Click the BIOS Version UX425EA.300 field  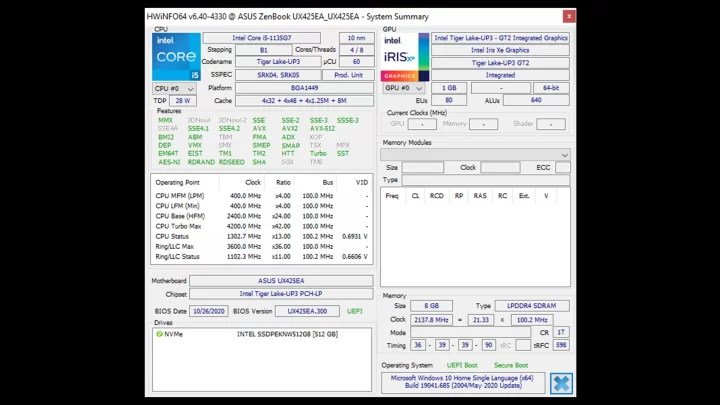click(x=306, y=311)
